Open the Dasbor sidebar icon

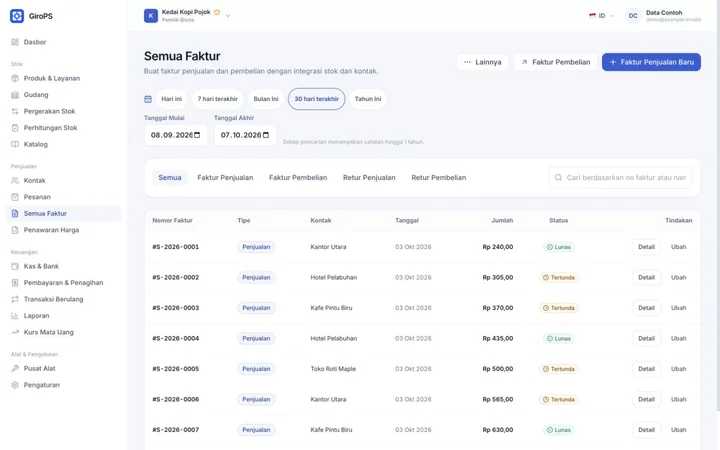[x=15, y=42]
